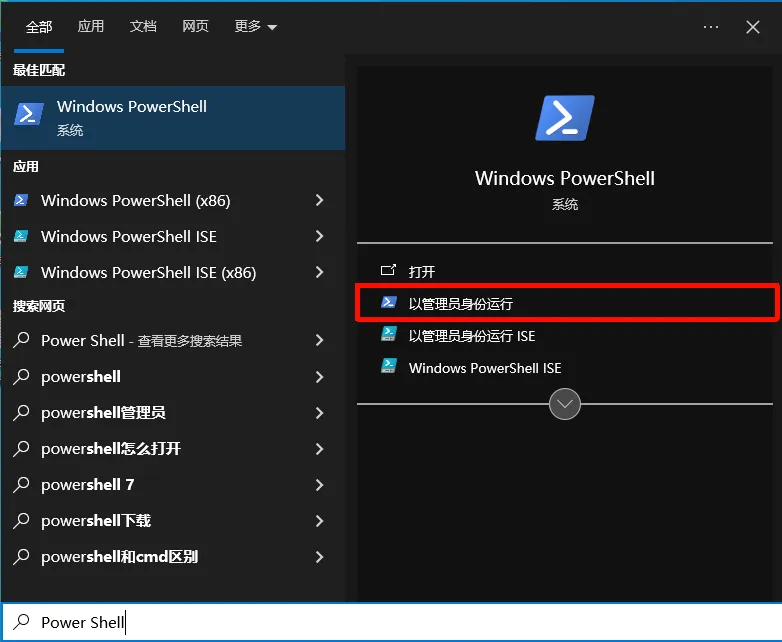
Task: Open the powershell和cmd区别 web suggestion
Action: pos(119,557)
